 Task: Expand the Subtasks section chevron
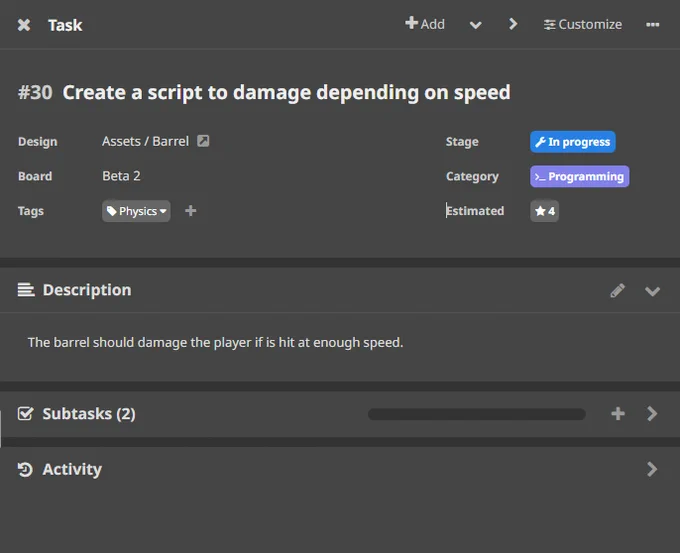click(652, 413)
